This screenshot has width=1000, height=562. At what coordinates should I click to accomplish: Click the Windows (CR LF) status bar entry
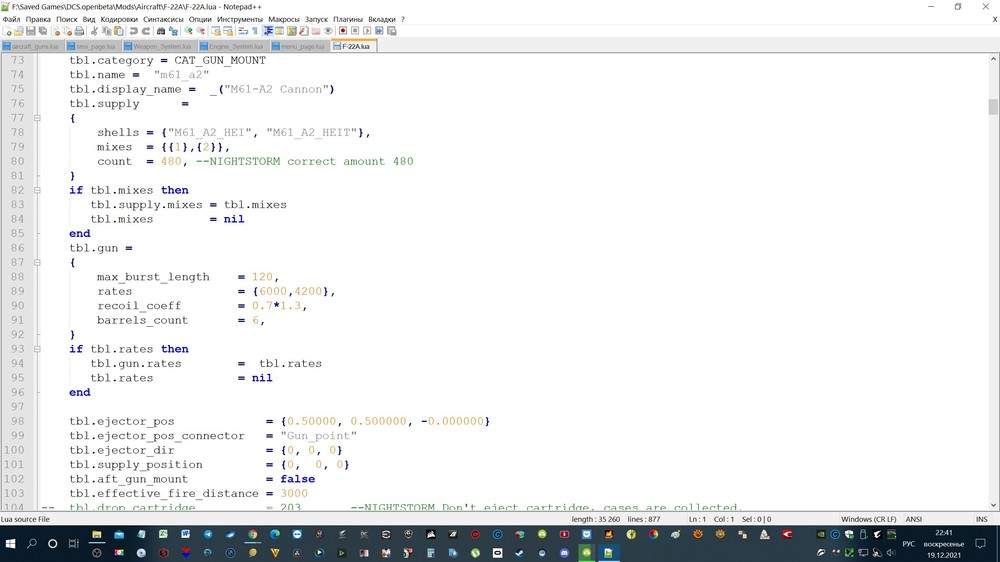pyautogui.click(x=868, y=519)
